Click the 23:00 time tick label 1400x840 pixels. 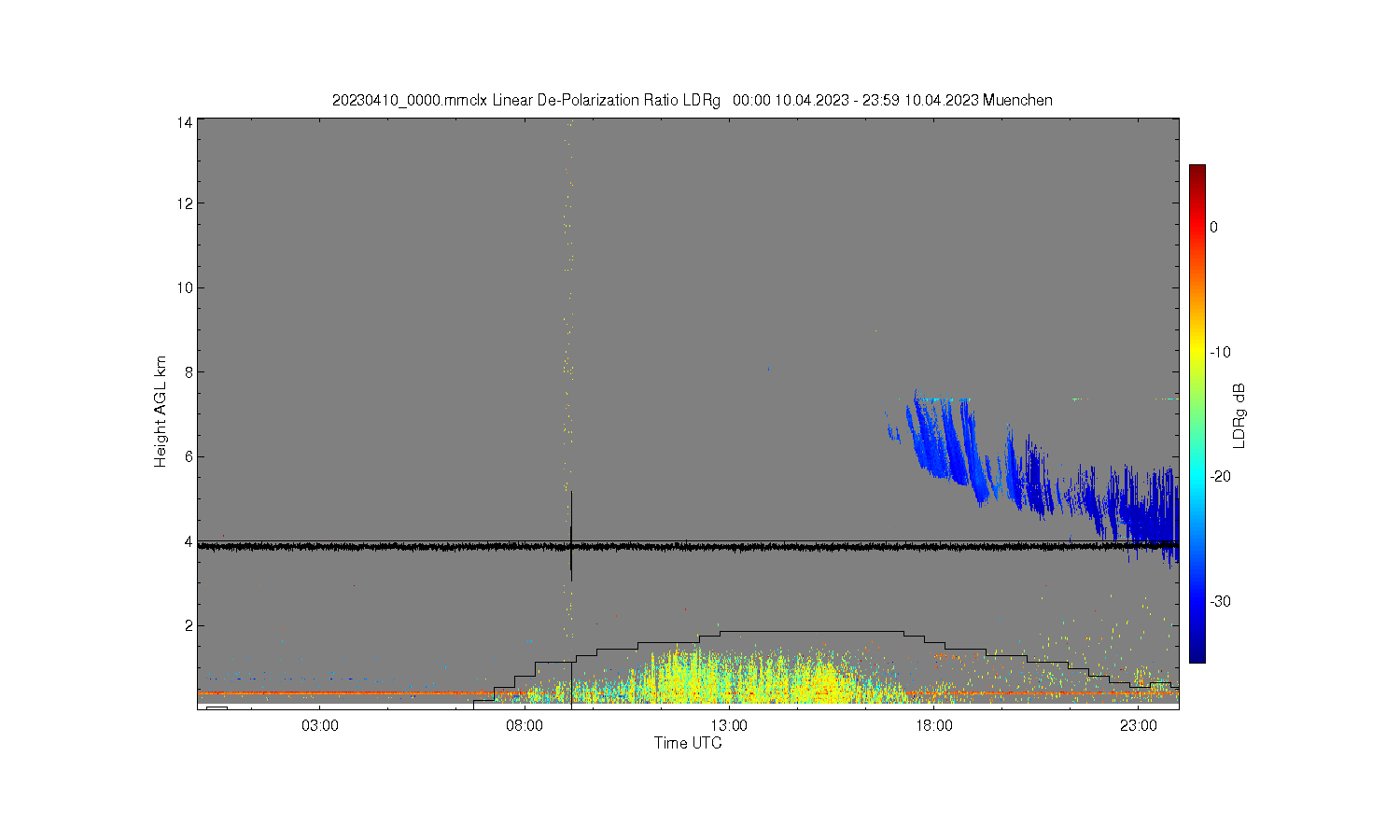pos(1138,725)
